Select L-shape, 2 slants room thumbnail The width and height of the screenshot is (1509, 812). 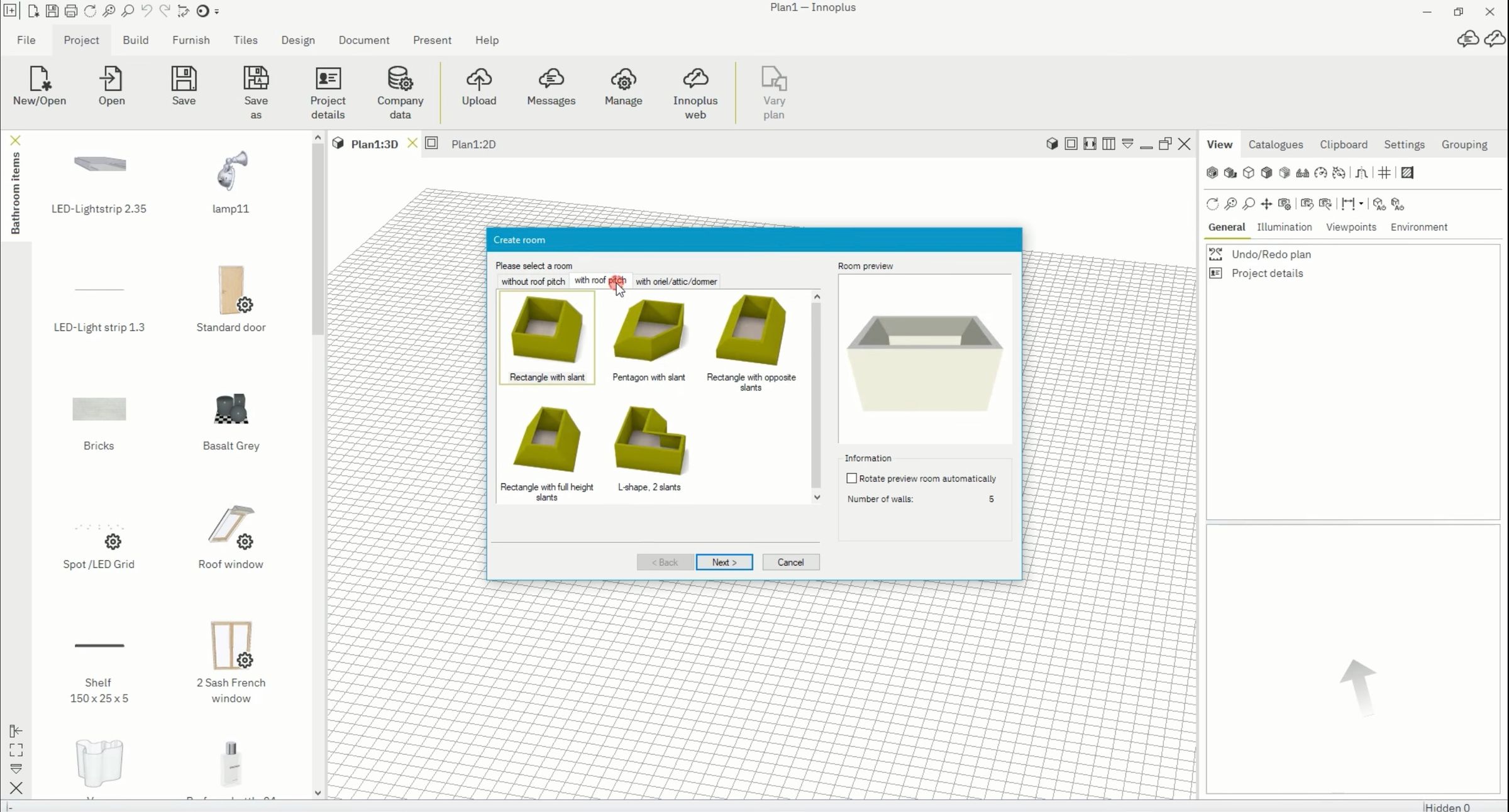pos(649,447)
